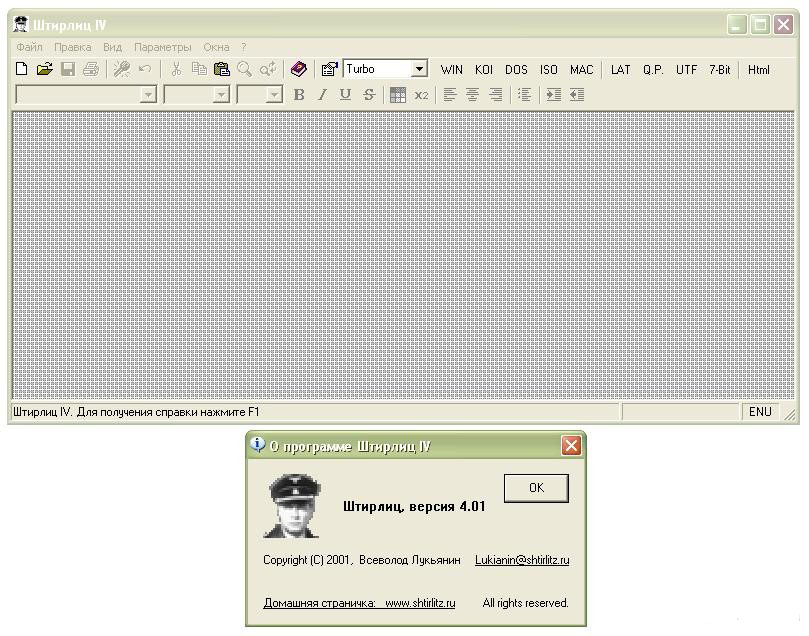Click the info icon in dialog title
The width and height of the screenshot is (809, 636).
[x=257, y=445]
